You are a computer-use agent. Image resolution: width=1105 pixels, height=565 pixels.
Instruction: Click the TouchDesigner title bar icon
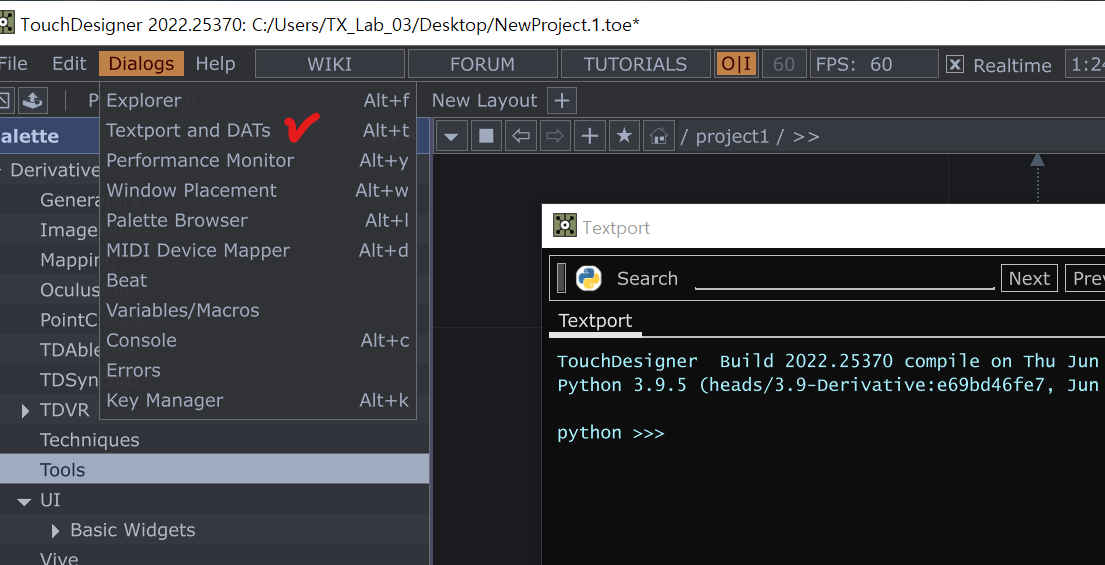pyautogui.click(x=6, y=24)
